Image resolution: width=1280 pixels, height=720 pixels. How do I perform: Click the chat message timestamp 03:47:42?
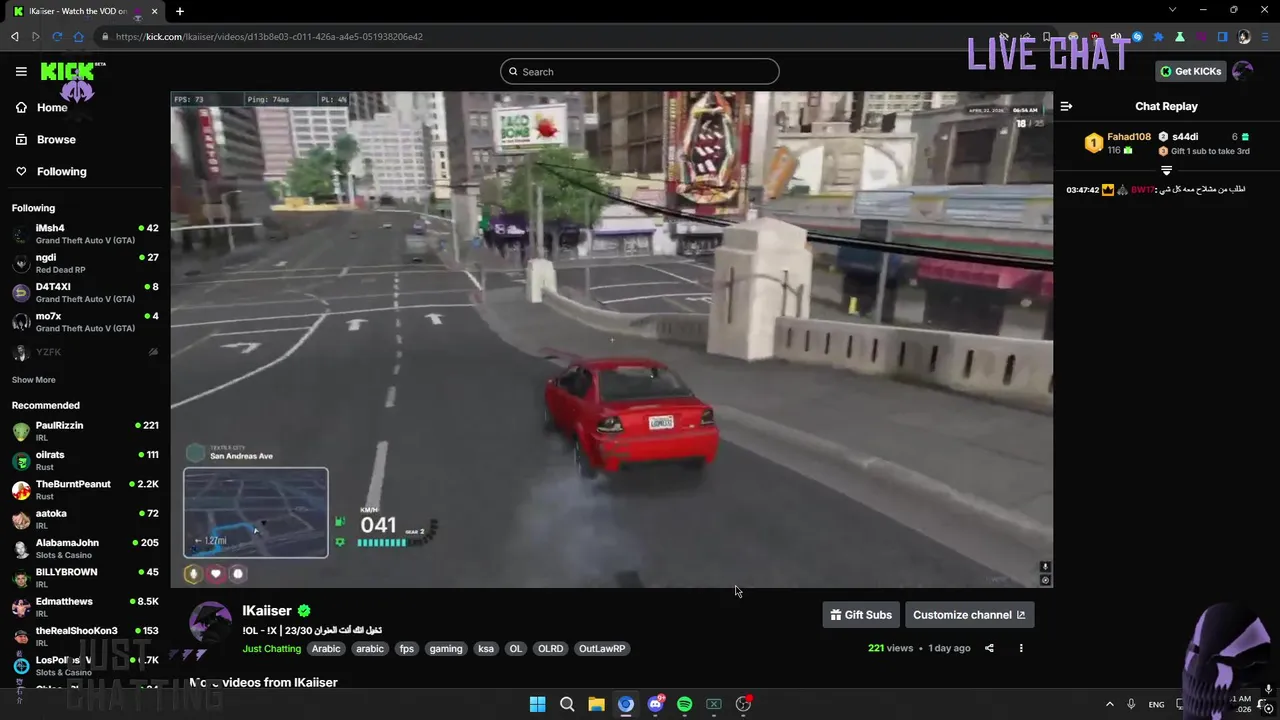[x=1082, y=189]
